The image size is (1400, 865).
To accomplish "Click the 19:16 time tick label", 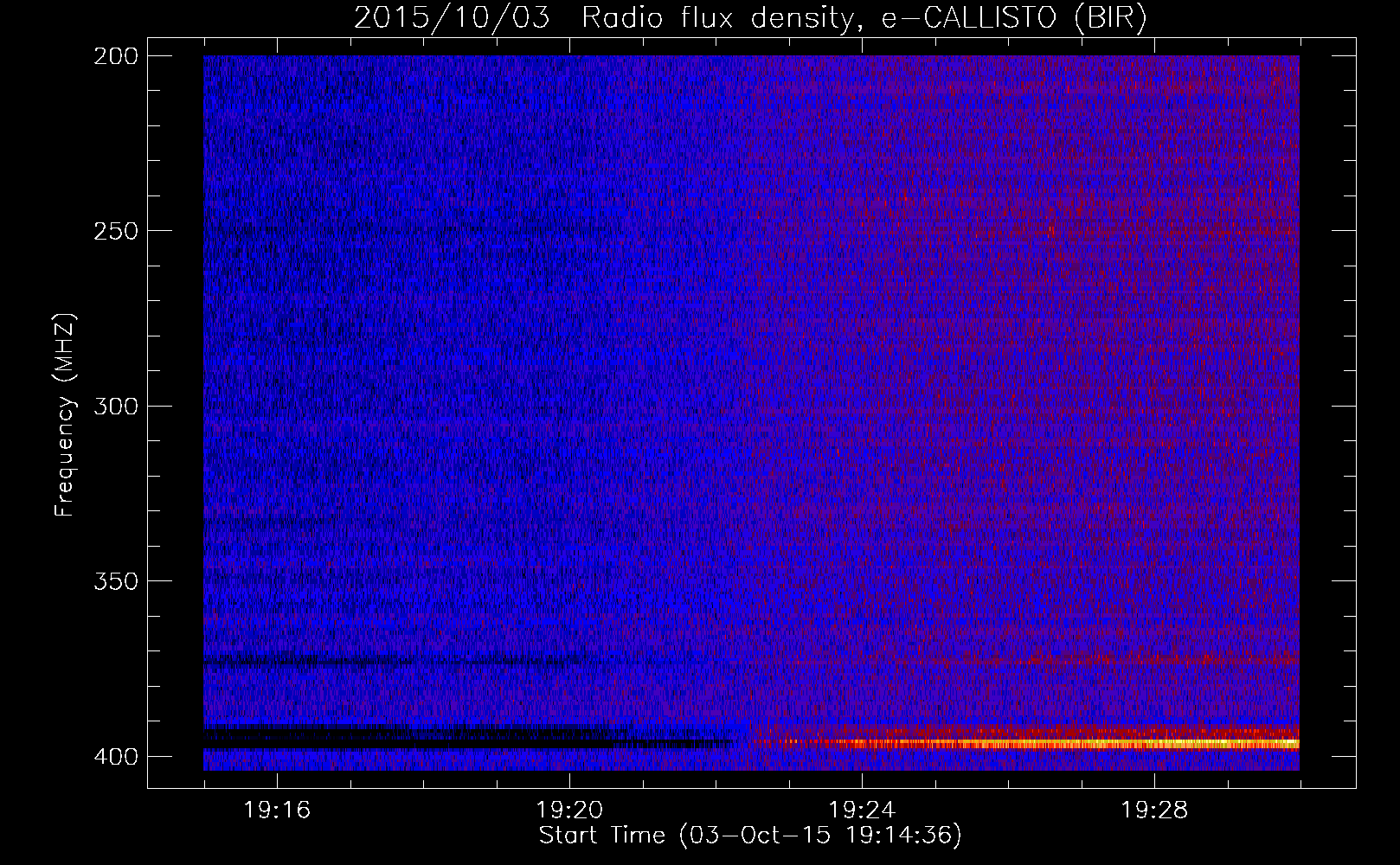I will tap(277, 811).
